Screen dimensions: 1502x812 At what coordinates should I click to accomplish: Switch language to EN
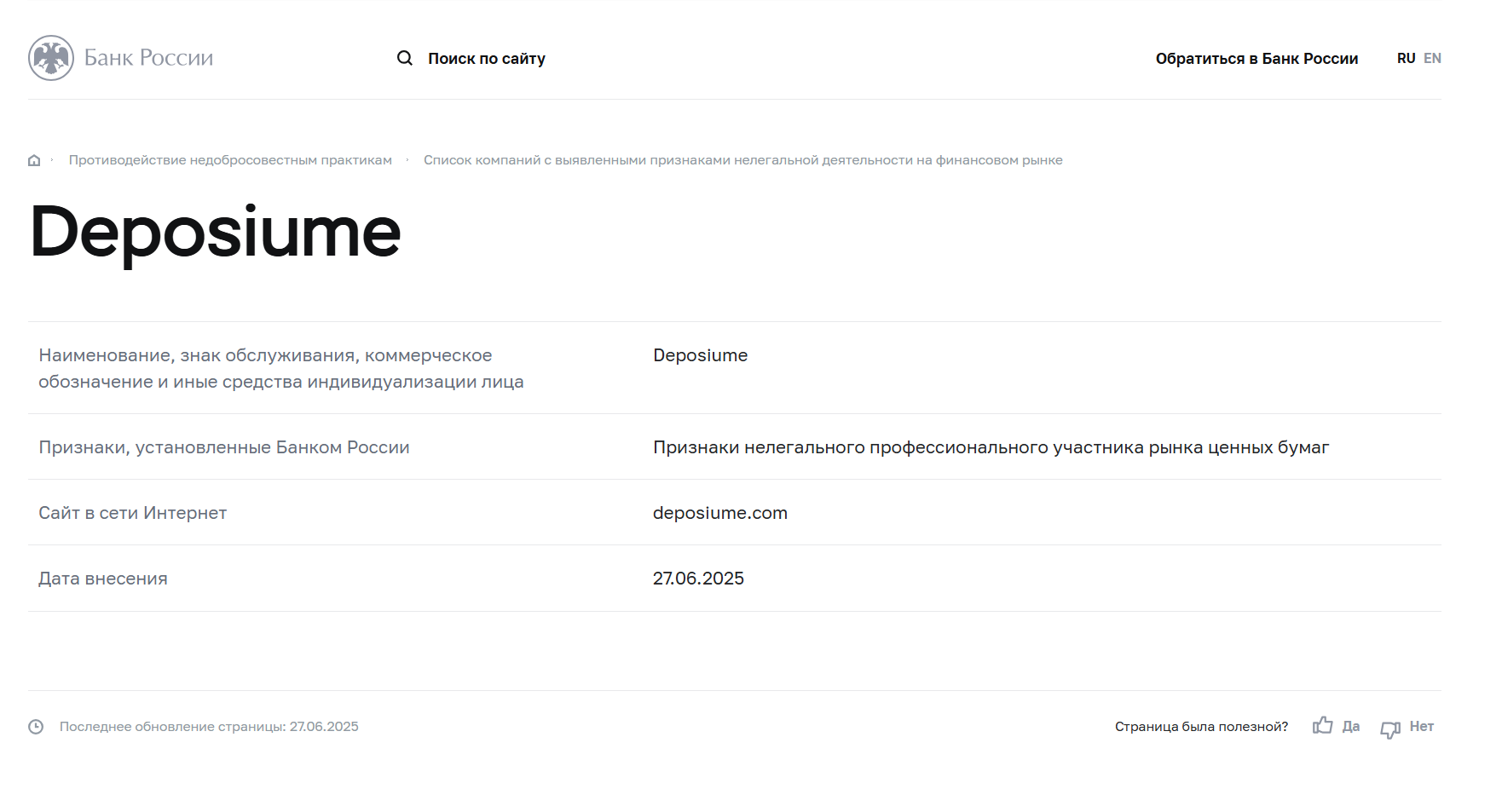1432,58
